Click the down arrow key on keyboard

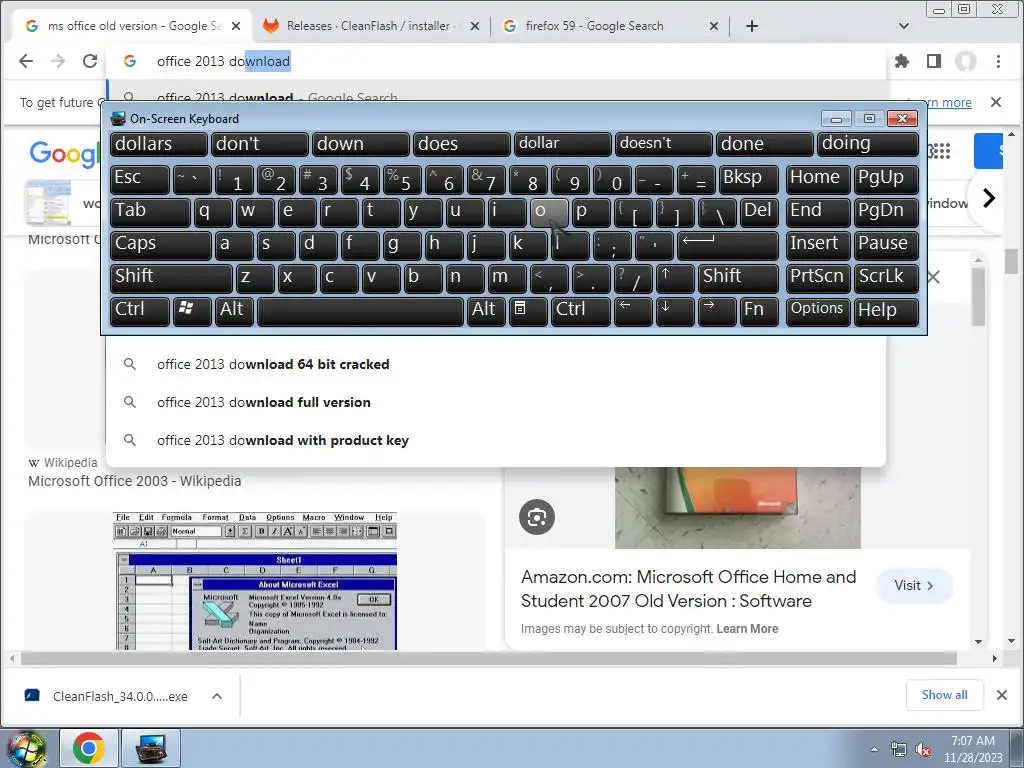[x=675, y=311]
